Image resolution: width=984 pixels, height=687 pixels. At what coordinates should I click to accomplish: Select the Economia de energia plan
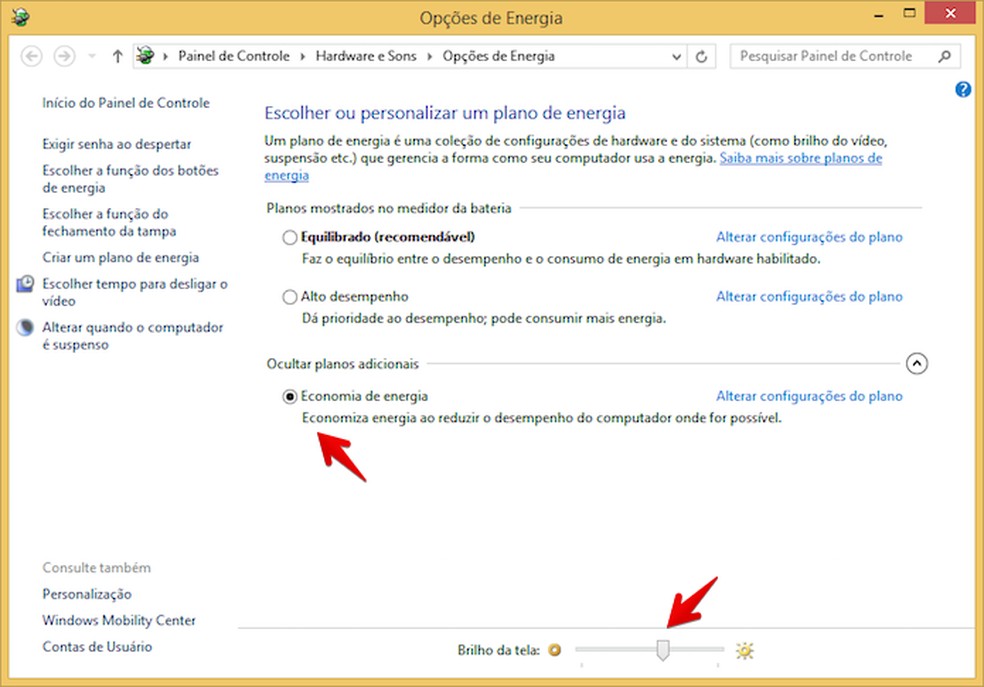289,397
